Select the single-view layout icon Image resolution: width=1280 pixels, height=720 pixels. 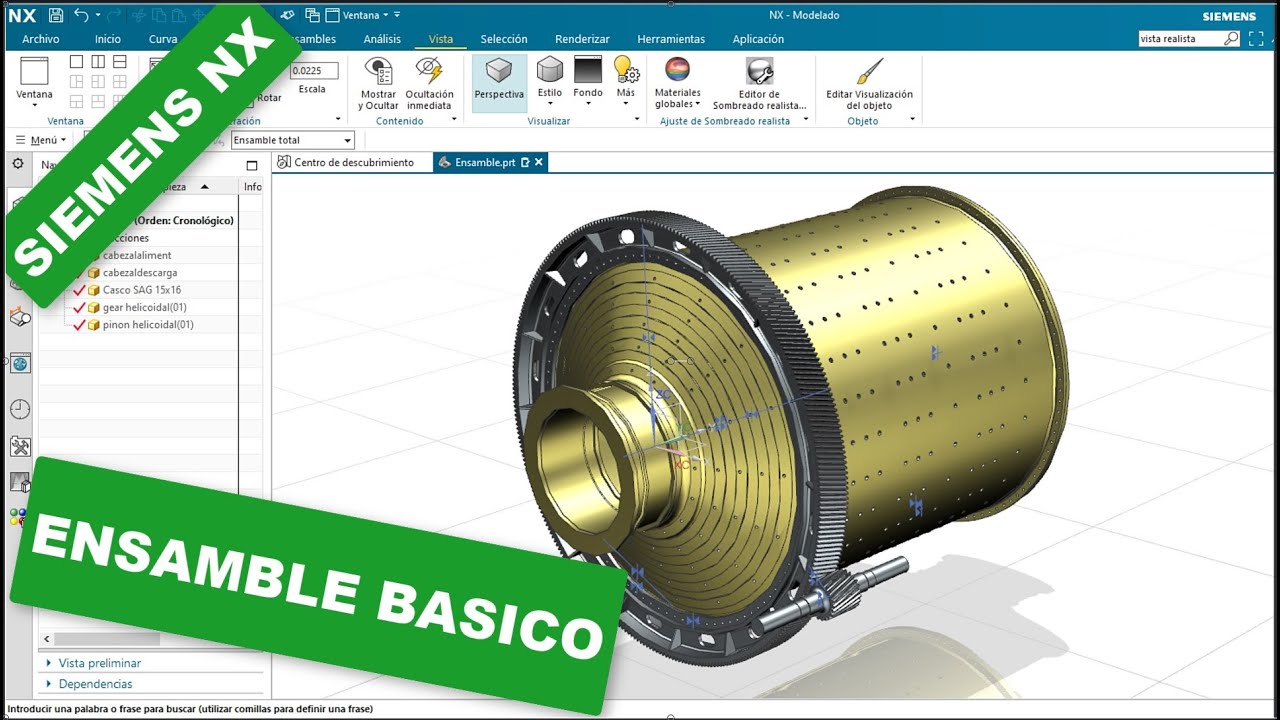point(77,62)
